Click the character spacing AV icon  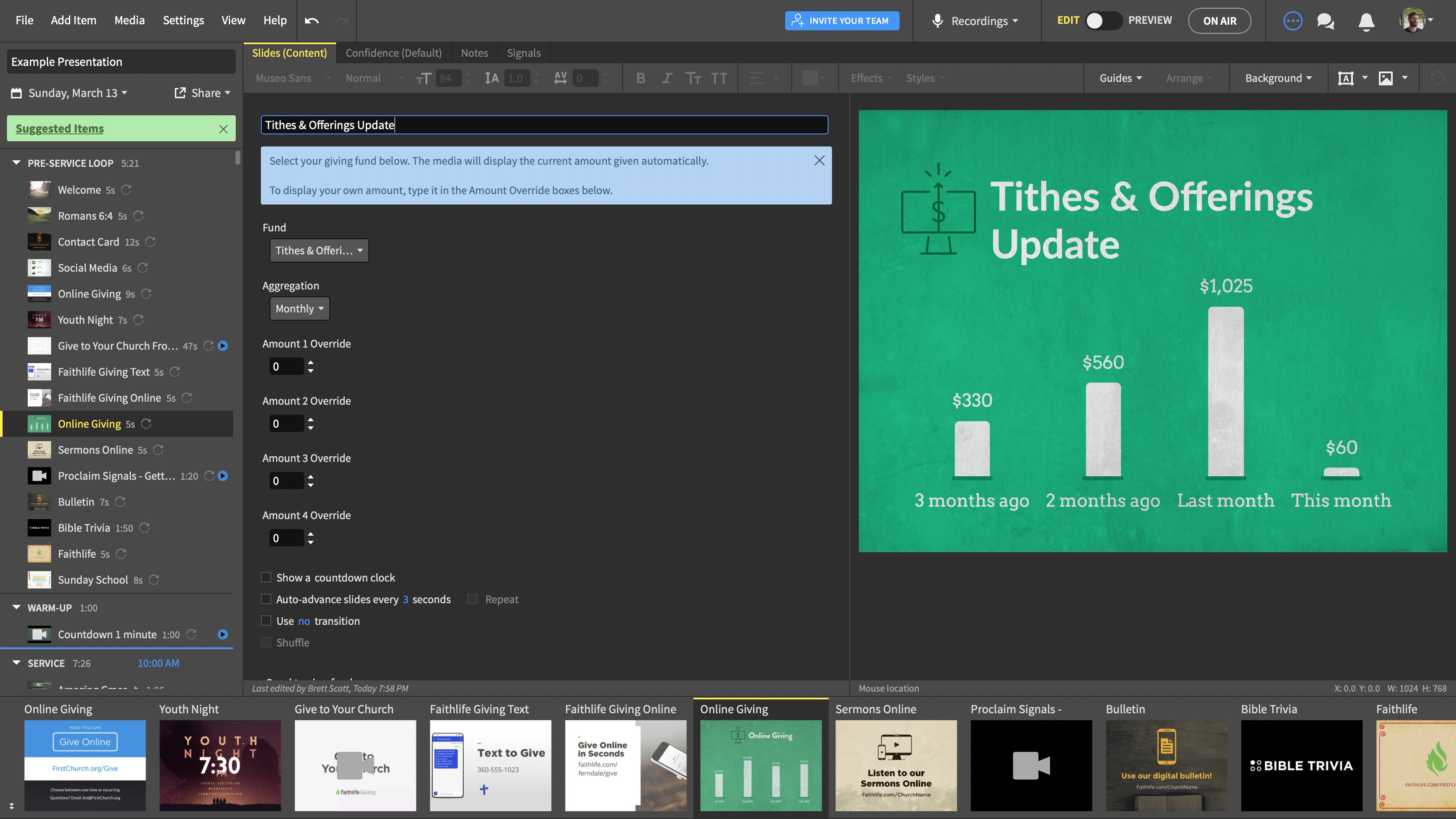click(560, 78)
